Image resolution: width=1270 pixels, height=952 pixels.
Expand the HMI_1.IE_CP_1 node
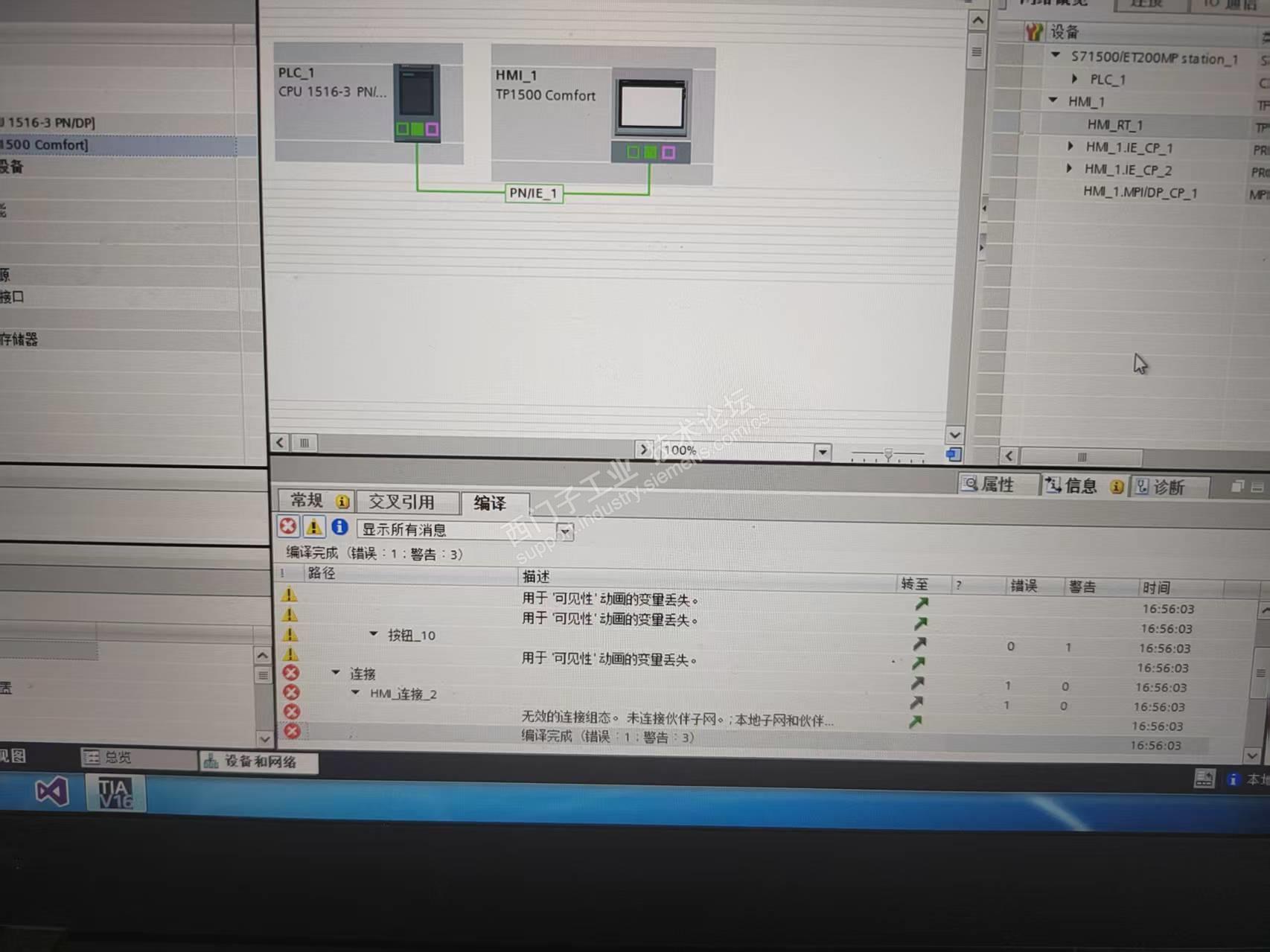[1070, 146]
